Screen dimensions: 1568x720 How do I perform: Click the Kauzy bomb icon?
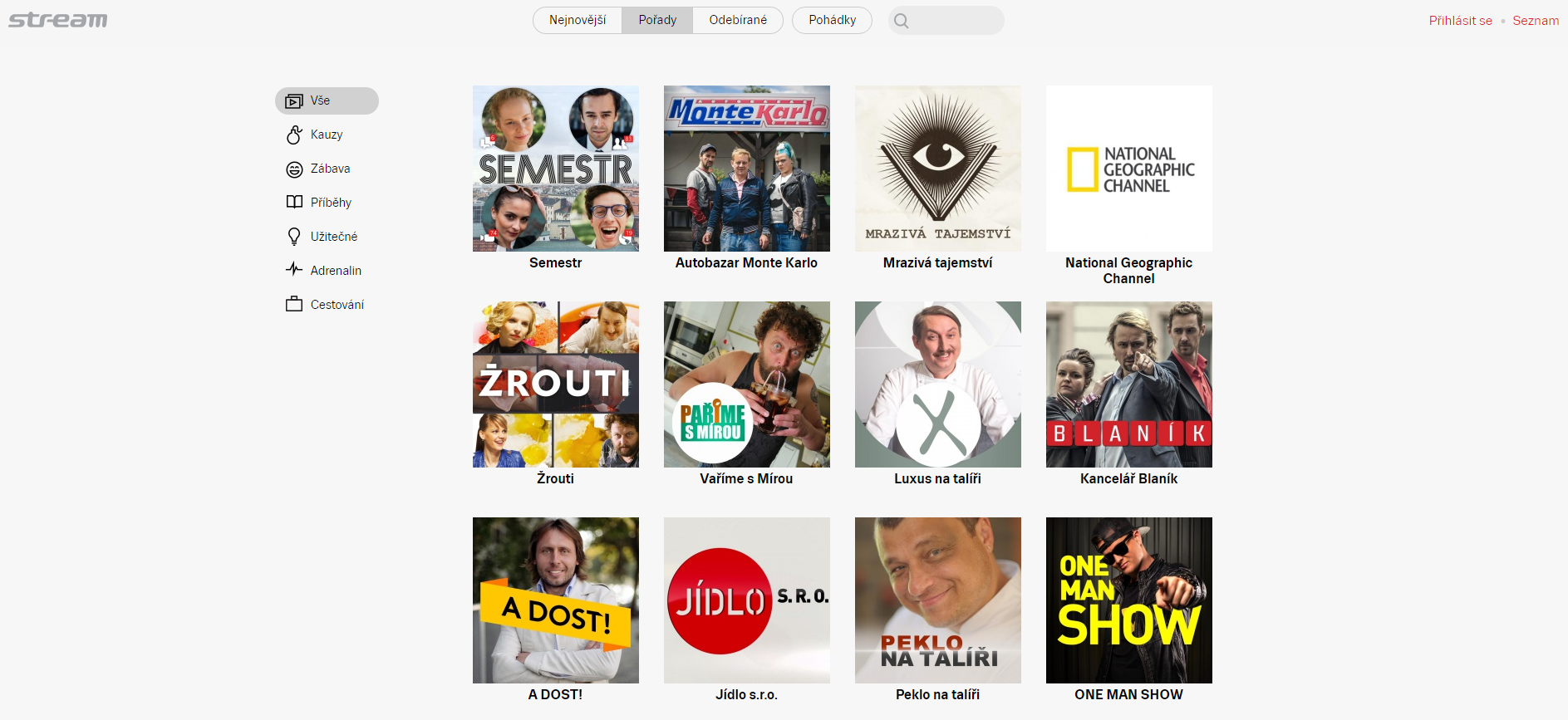tap(294, 135)
